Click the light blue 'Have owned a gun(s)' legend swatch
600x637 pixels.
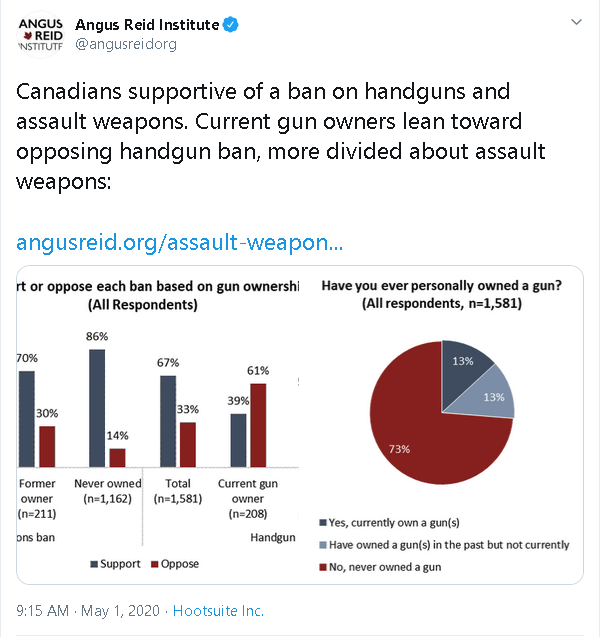point(322,545)
